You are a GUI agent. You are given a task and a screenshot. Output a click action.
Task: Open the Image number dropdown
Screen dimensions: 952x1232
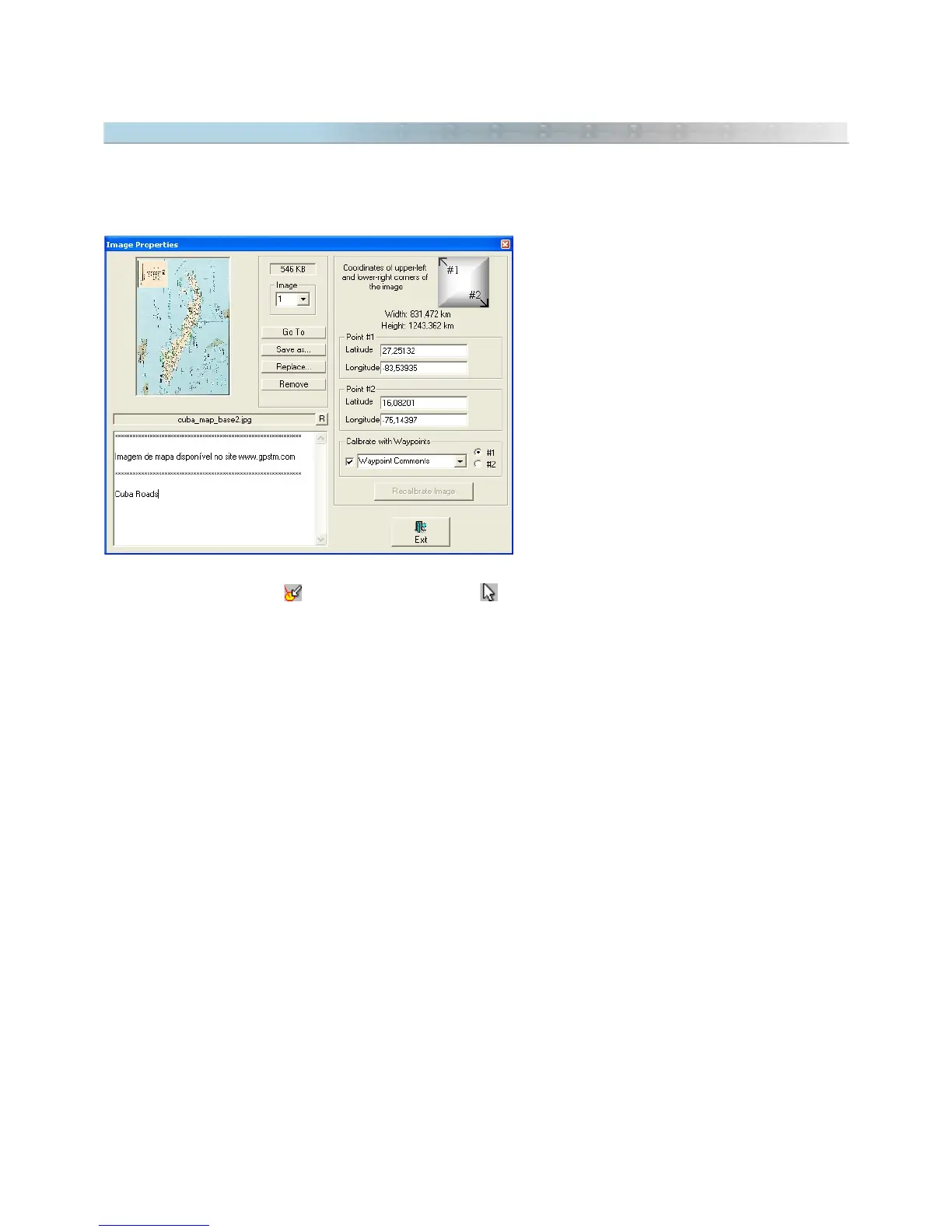(x=303, y=299)
